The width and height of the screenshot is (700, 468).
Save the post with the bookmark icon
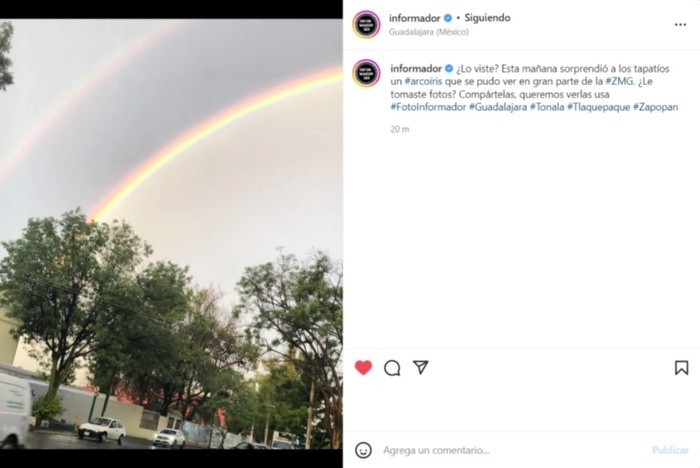coord(681,368)
